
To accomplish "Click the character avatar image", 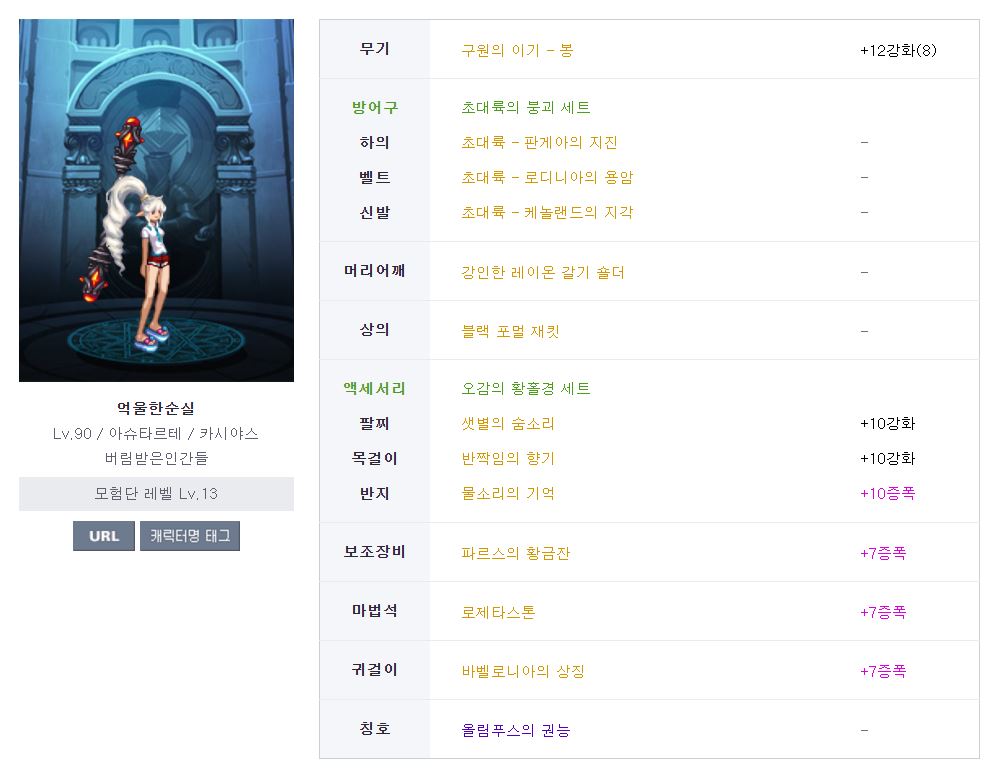I will click(x=156, y=200).
